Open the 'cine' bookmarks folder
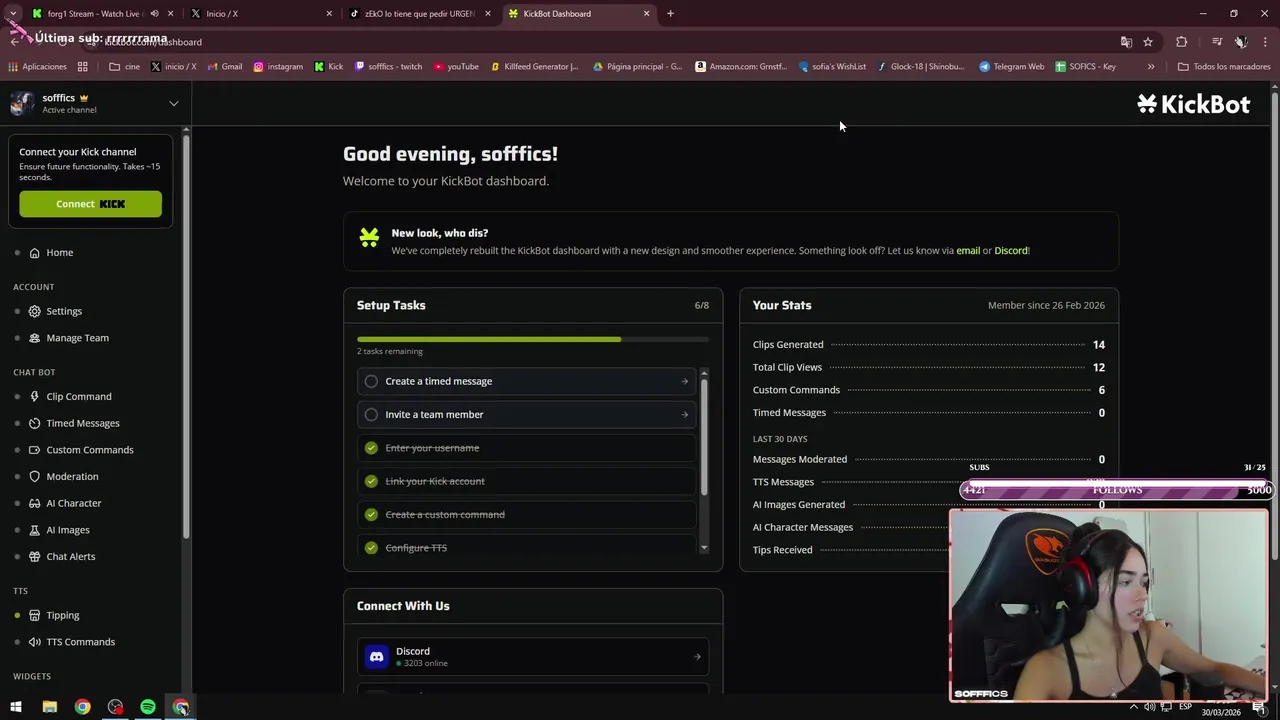The image size is (1280, 720). click(x=125, y=67)
